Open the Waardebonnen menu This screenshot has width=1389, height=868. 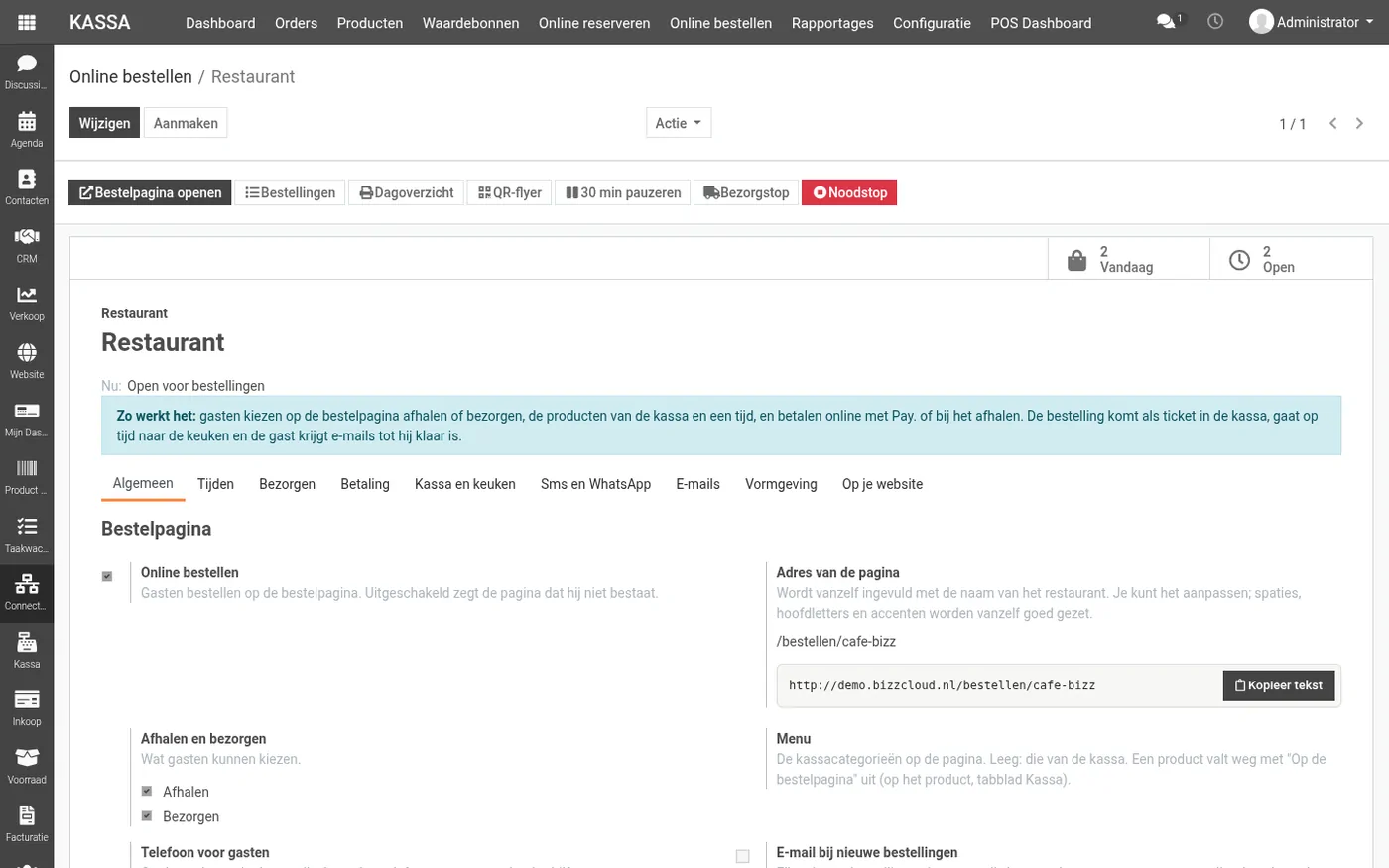click(x=470, y=22)
